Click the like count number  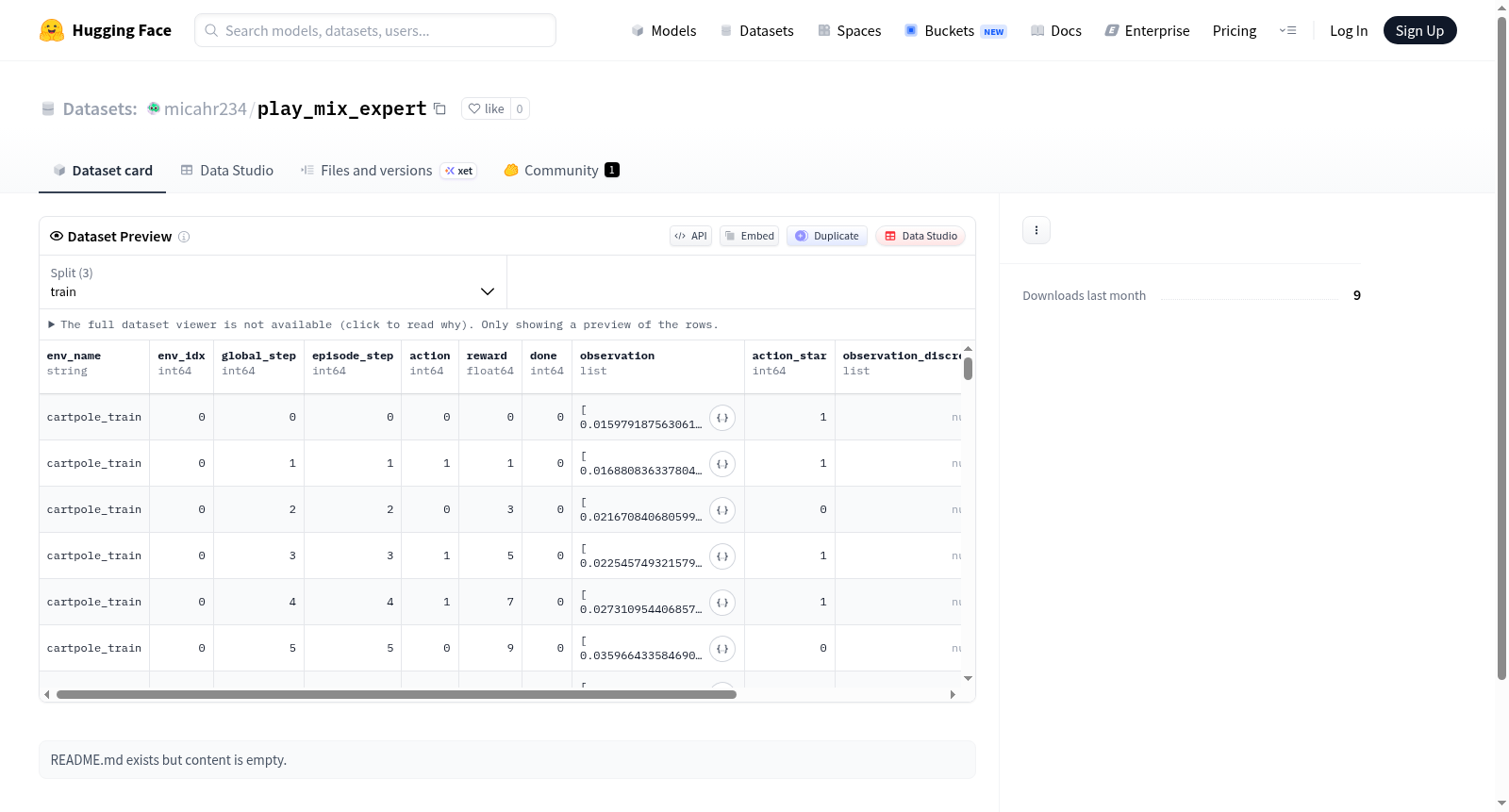click(x=520, y=108)
